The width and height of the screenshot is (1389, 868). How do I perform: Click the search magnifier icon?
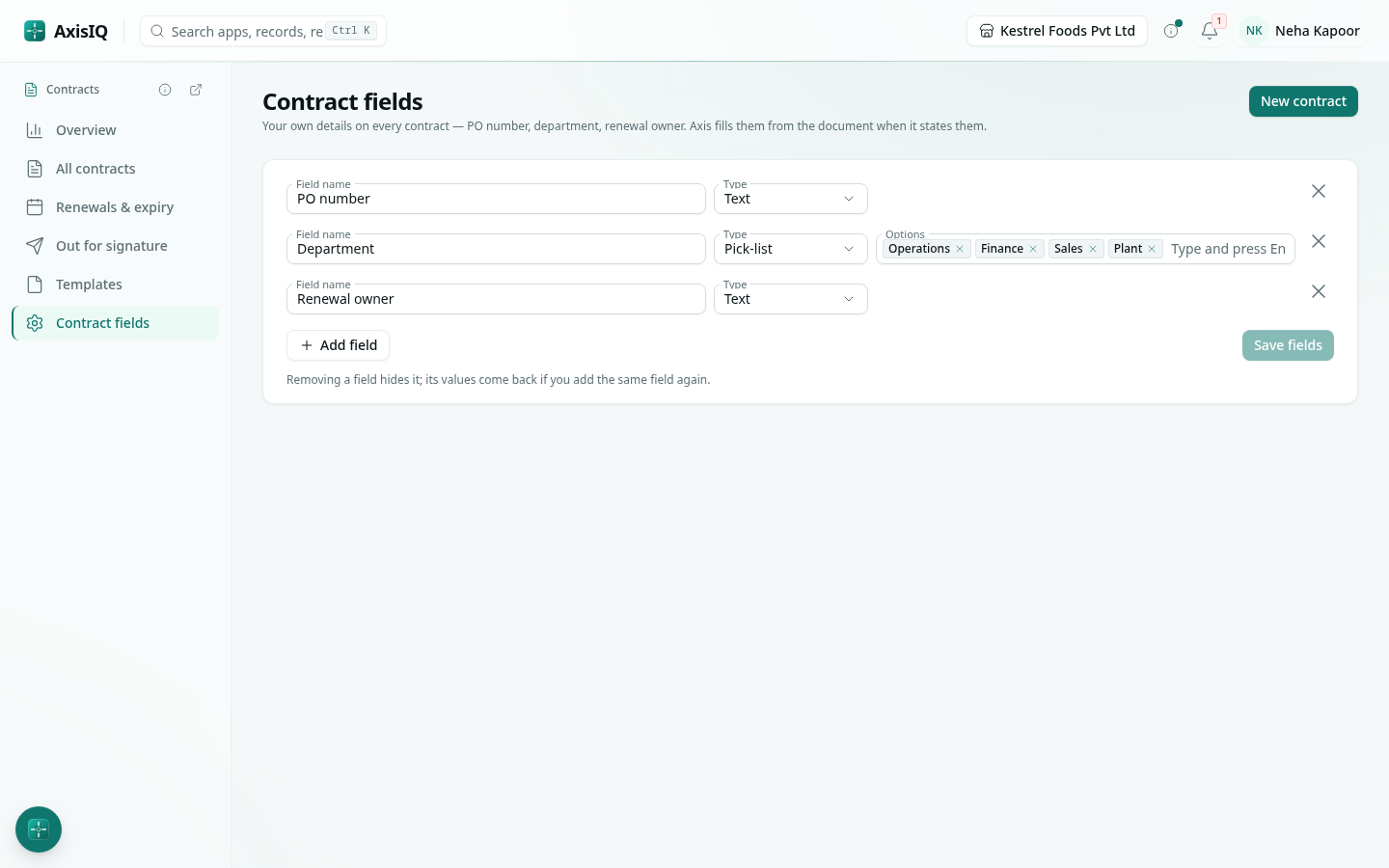157,31
